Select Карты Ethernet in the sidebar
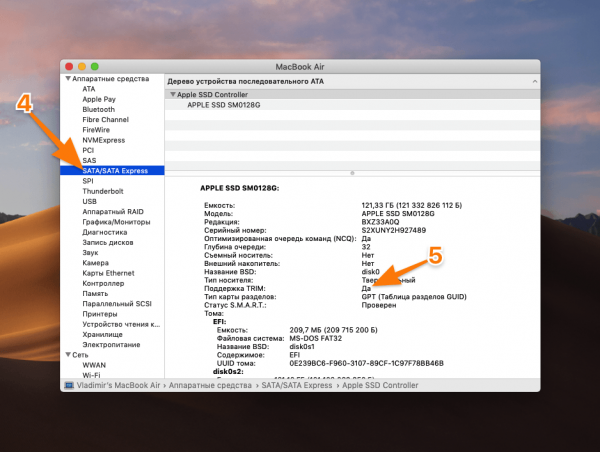Image resolution: width=600 pixels, height=452 pixels. [108, 273]
